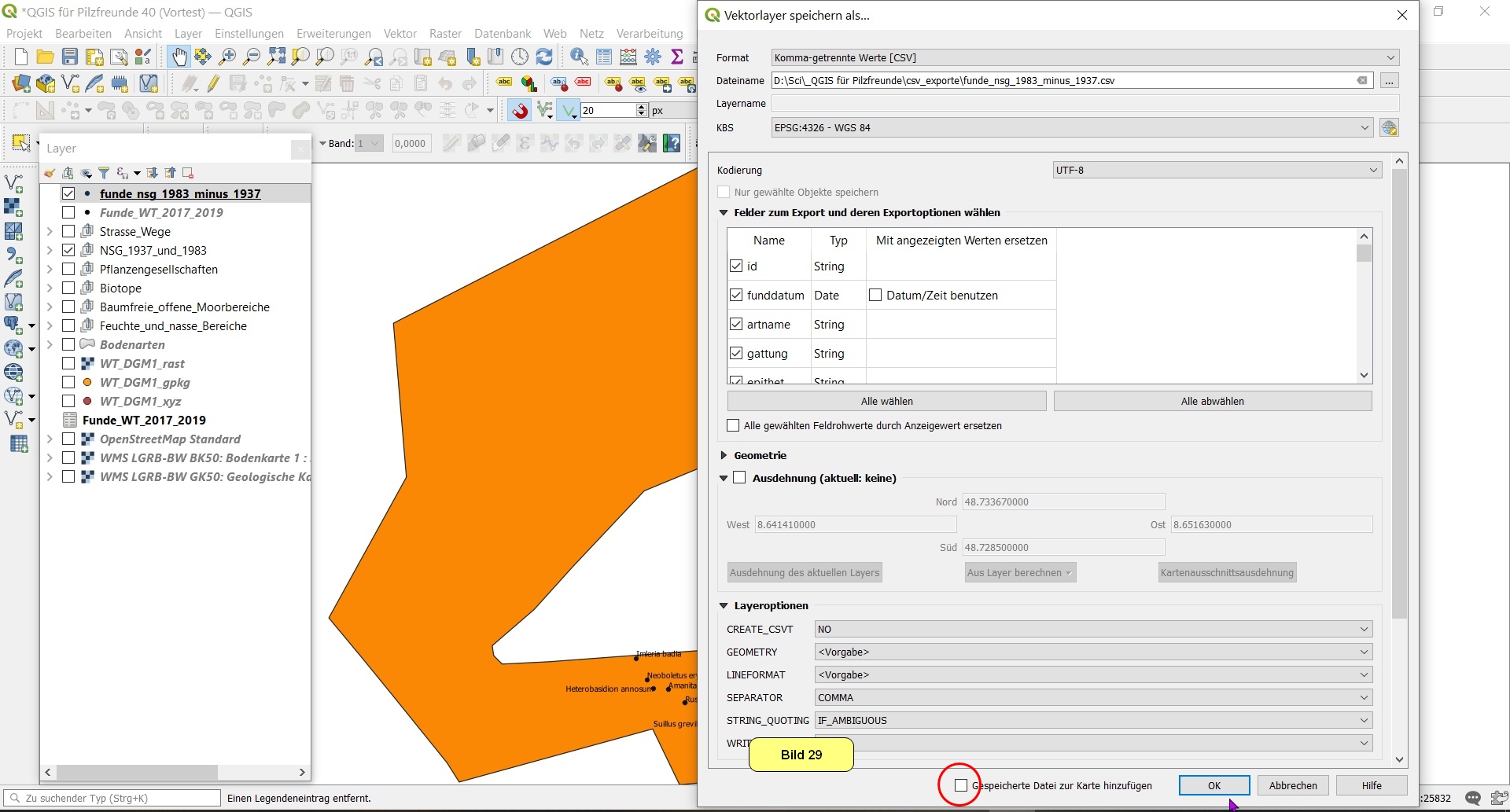Expand the Geometrie section
This screenshot has width=1510, height=812.
[724, 455]
